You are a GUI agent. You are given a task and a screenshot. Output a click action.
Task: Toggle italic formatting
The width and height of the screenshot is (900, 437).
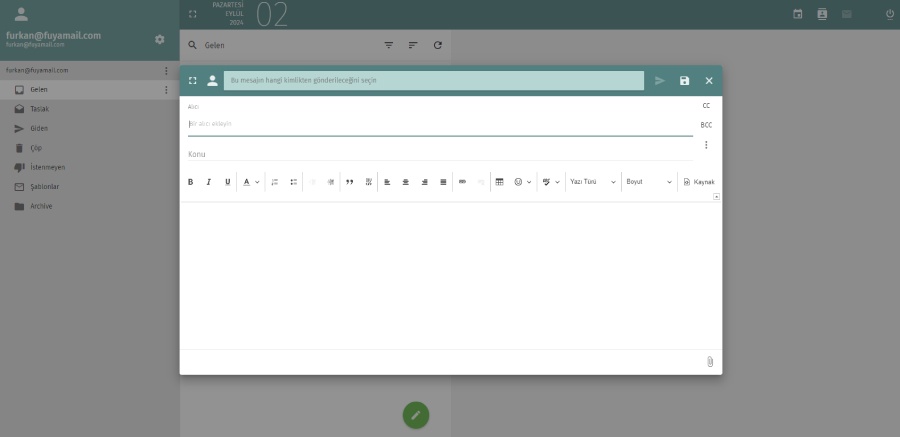click(x=209, y=182)
